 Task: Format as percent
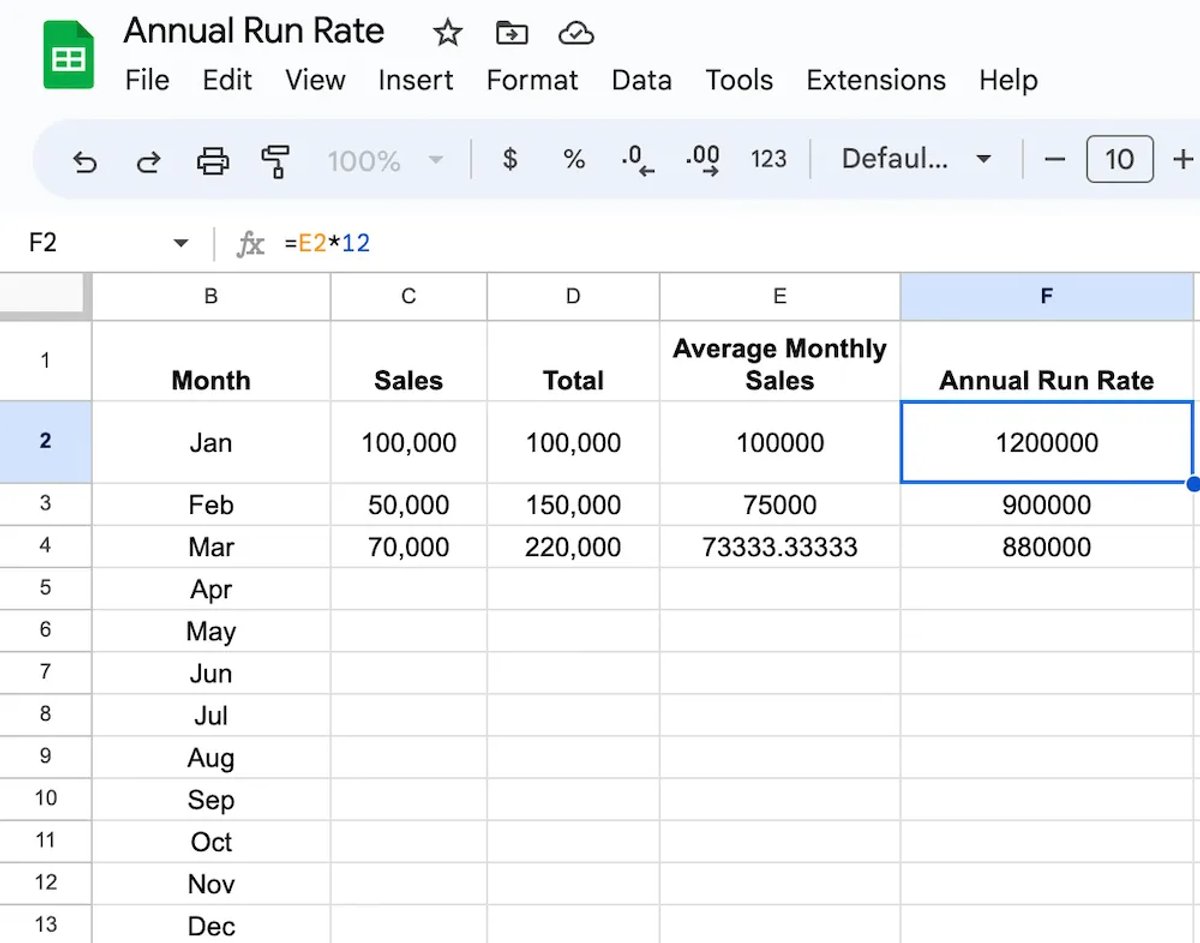pos(574,159)
